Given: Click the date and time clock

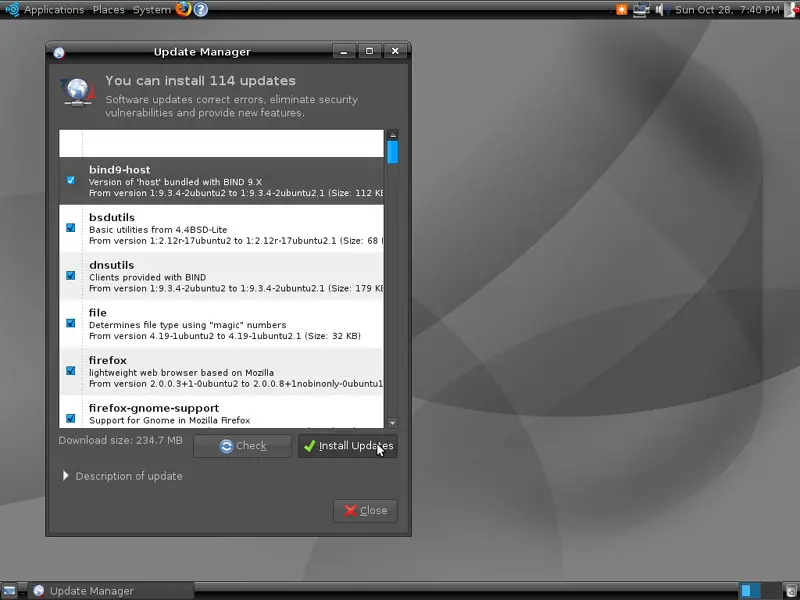Looking at the screenshot, I should tap(727, 10).
